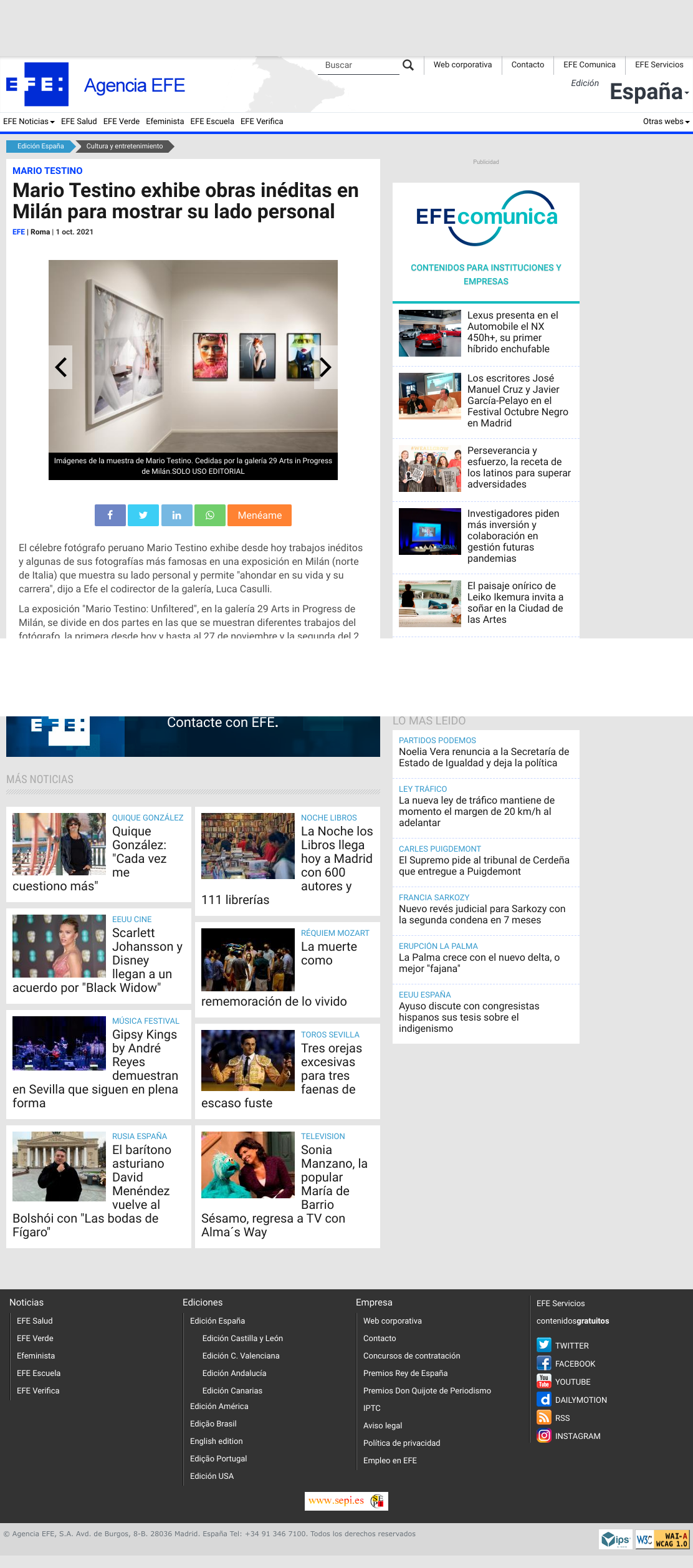Open Aviso legal footer link
This screenshot has width=693, height=1568.
pyautogui.click(x=383, y=1425)
